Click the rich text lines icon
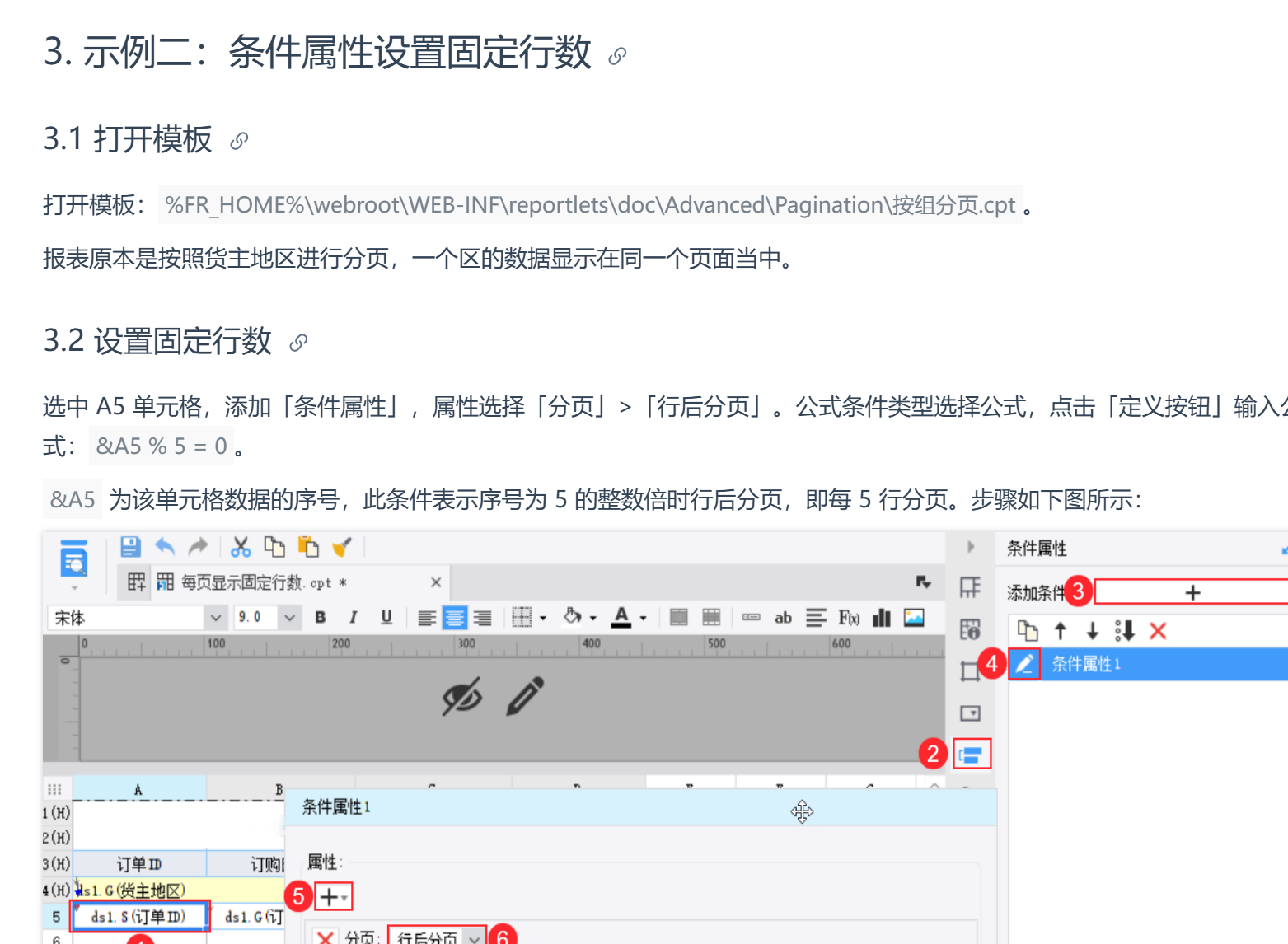 point(816,617)
